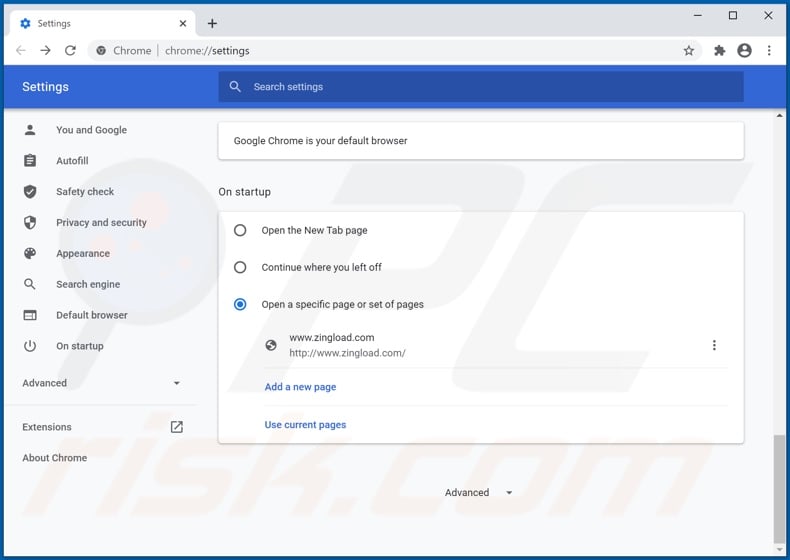Open a new browser tab
Screen dimensions: 790x560
click(212, 23)
